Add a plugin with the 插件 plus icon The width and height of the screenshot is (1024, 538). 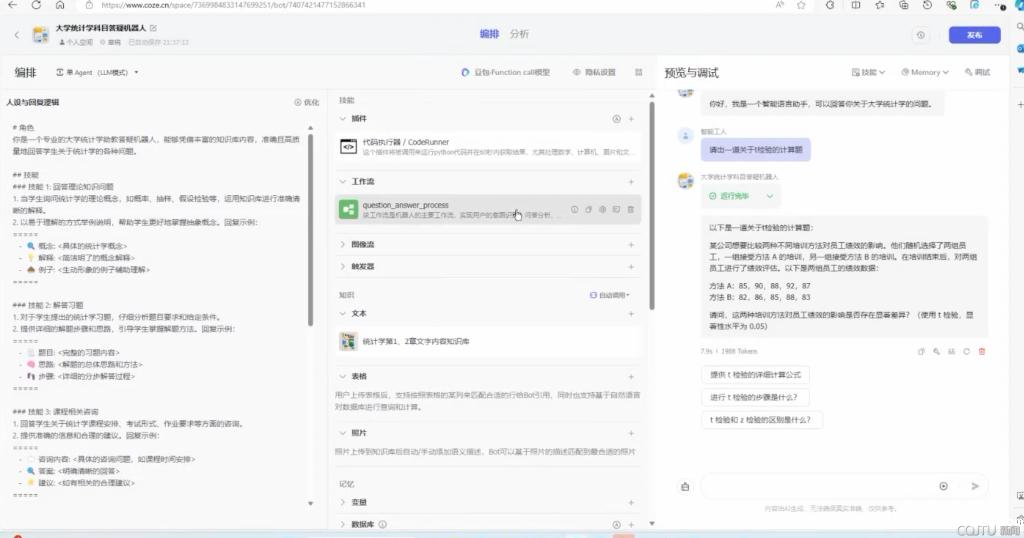click(x=631, y=119)
